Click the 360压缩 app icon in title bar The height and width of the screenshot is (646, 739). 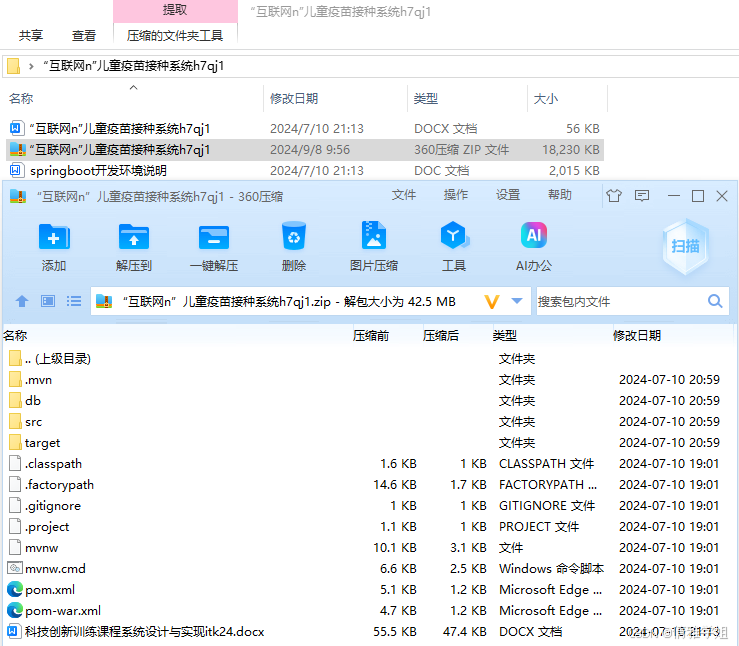pyautogui.click(x=18, y=196)
